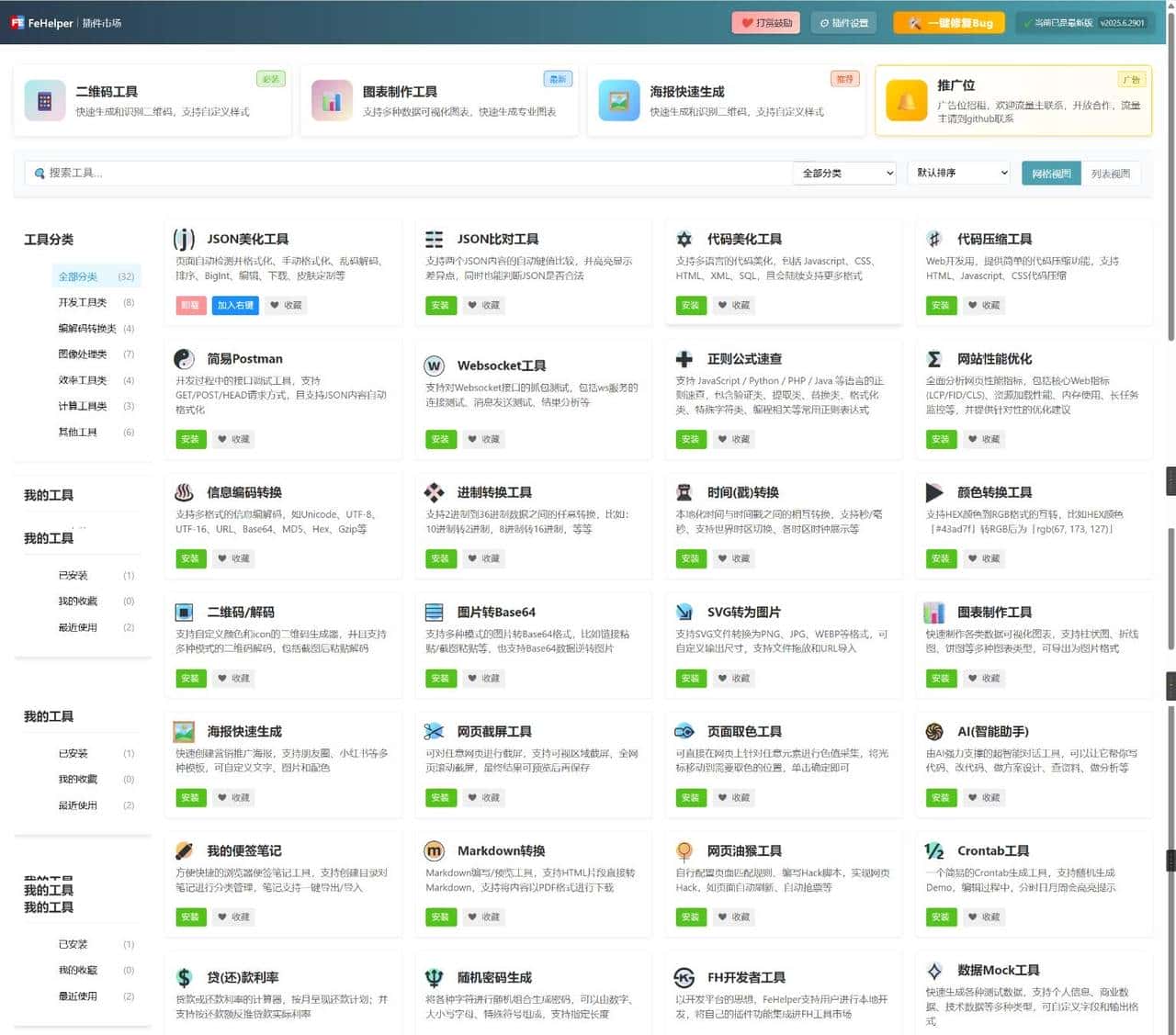Toggle 收藏 for JSON比对工具
Viewport: 1176px width, 1035px height.
coord(484,305)
